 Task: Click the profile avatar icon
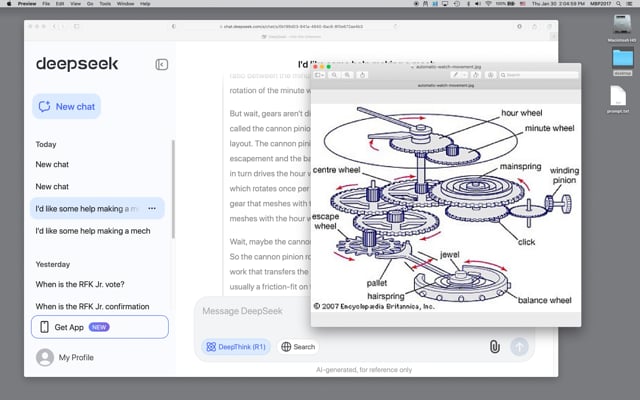pos(45,358)
